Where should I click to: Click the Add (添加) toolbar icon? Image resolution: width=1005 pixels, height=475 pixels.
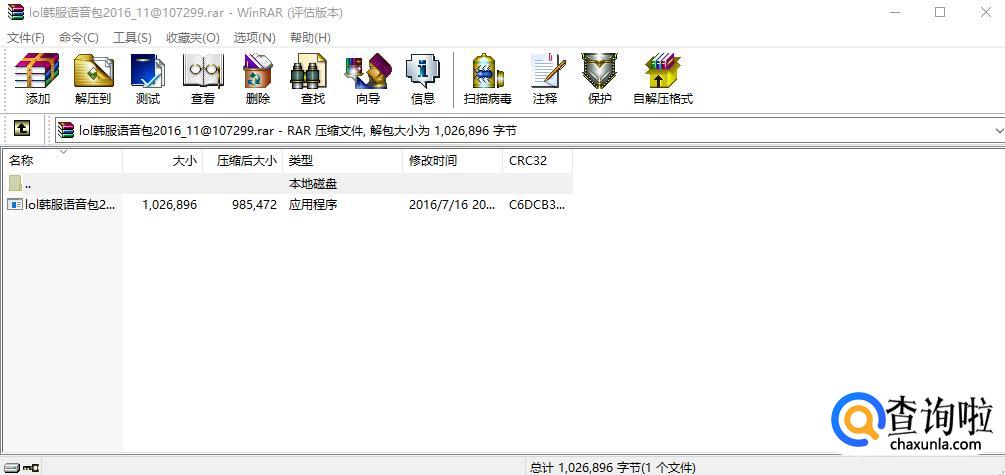click(37, 79)
